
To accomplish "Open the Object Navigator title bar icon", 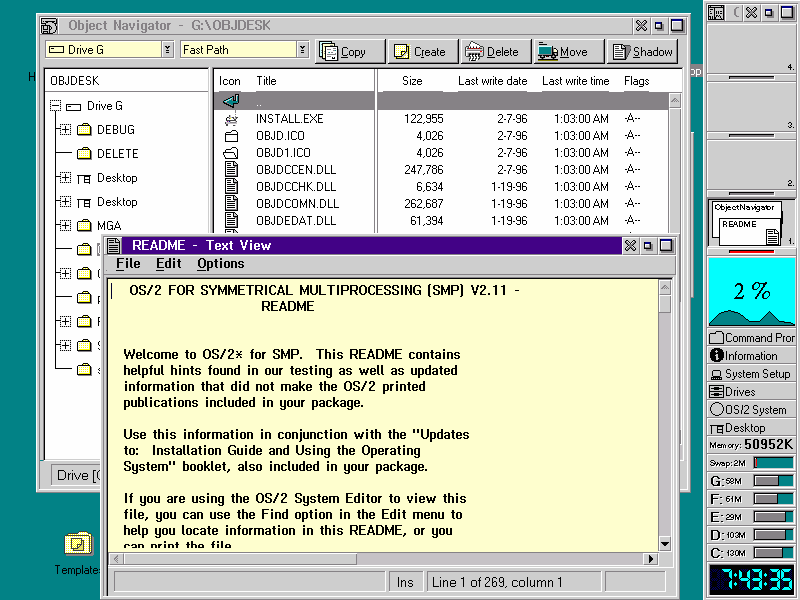I will [49, 26].
